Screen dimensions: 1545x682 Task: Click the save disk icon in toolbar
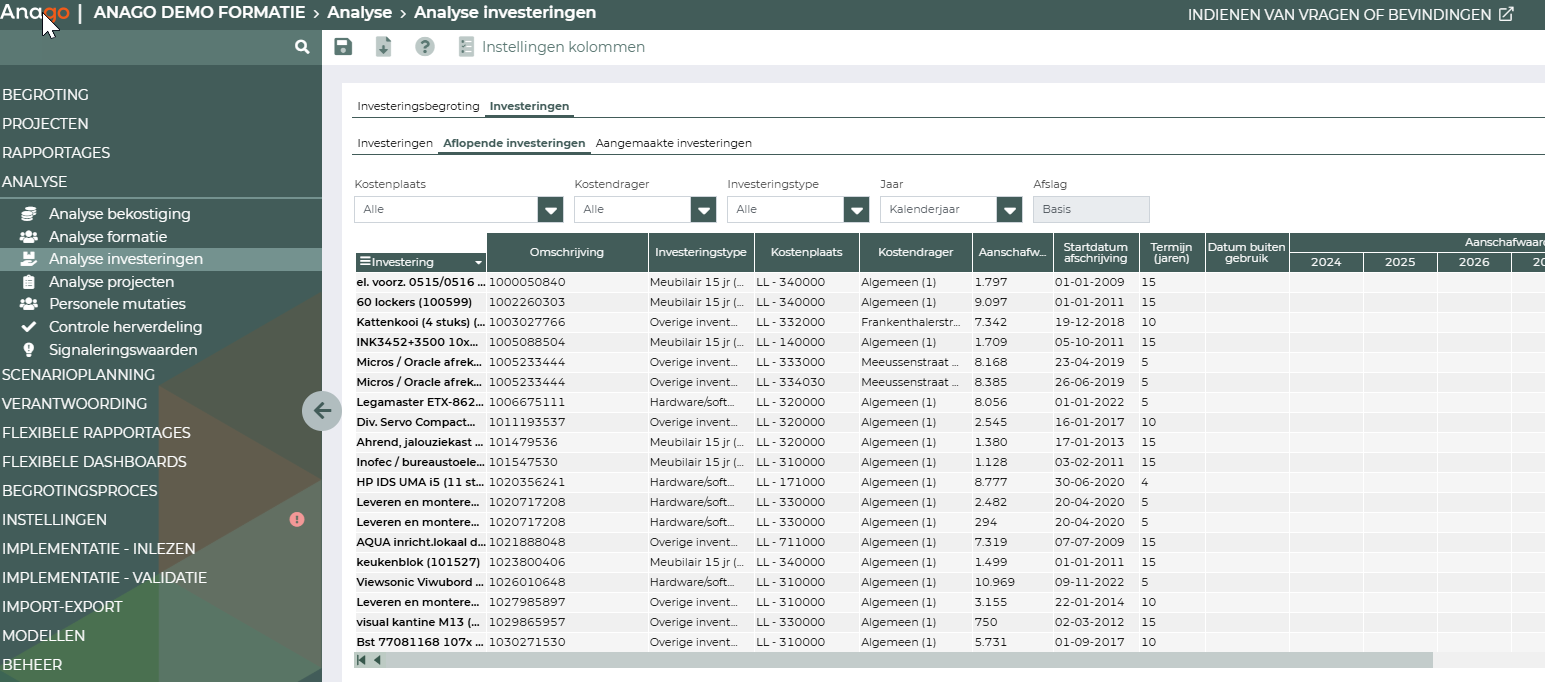click(x=343, y=47)
